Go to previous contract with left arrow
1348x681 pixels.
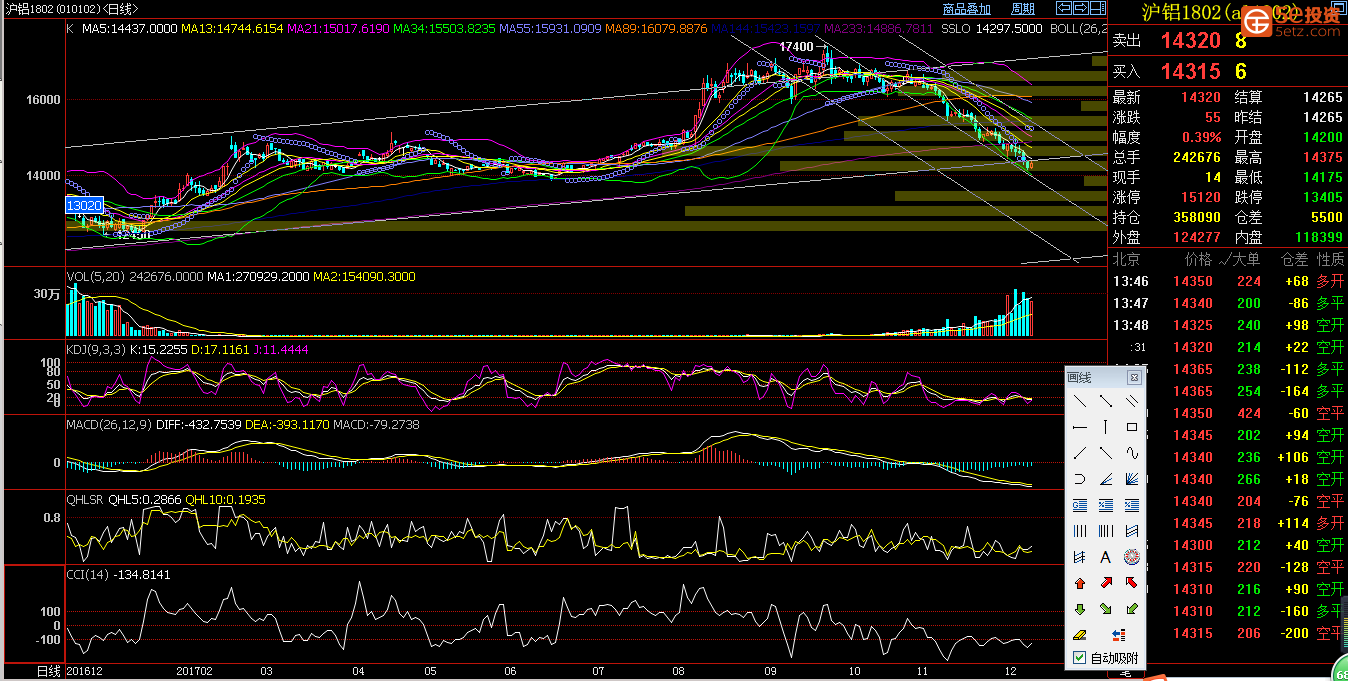(x=1063, y=9)
